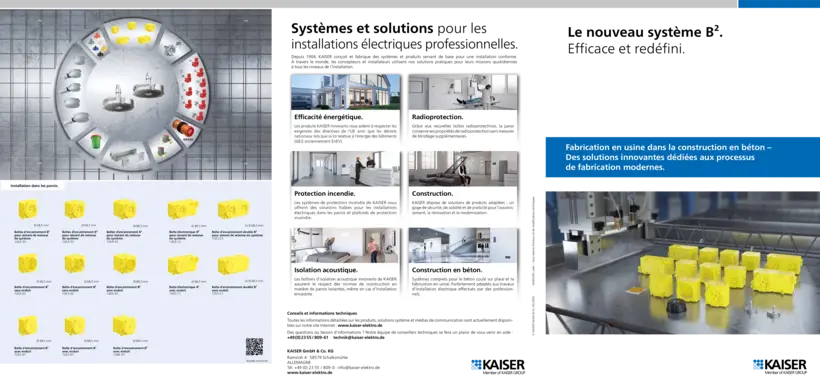Screen dimensions: 820x387
Task: Click the KAISER logo under the factory photo
Action: tap(779, 366)
